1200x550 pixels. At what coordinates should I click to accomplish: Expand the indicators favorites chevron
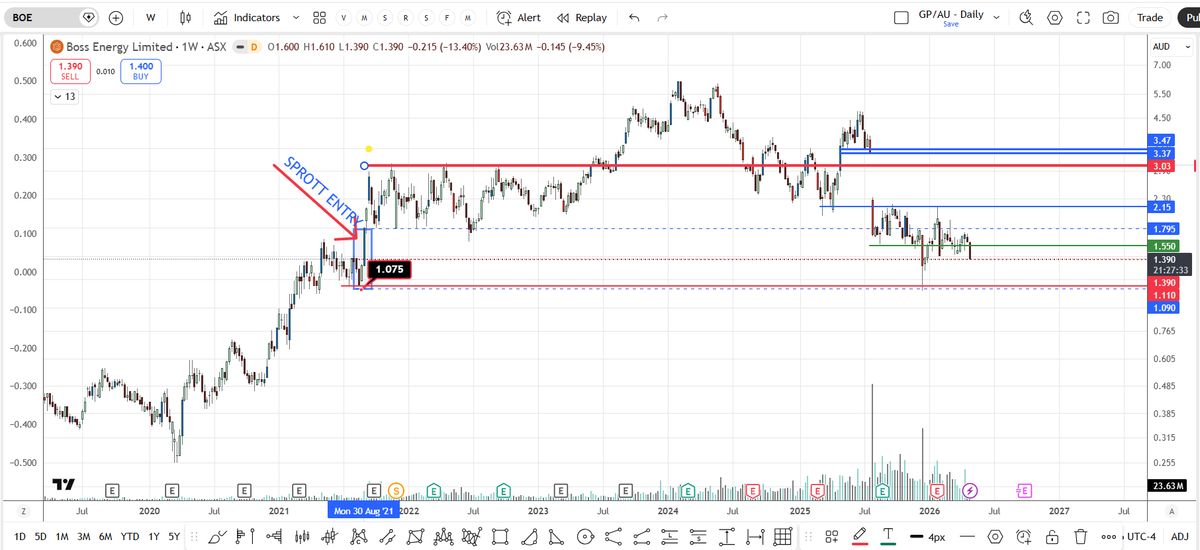(x=295, y=17)
